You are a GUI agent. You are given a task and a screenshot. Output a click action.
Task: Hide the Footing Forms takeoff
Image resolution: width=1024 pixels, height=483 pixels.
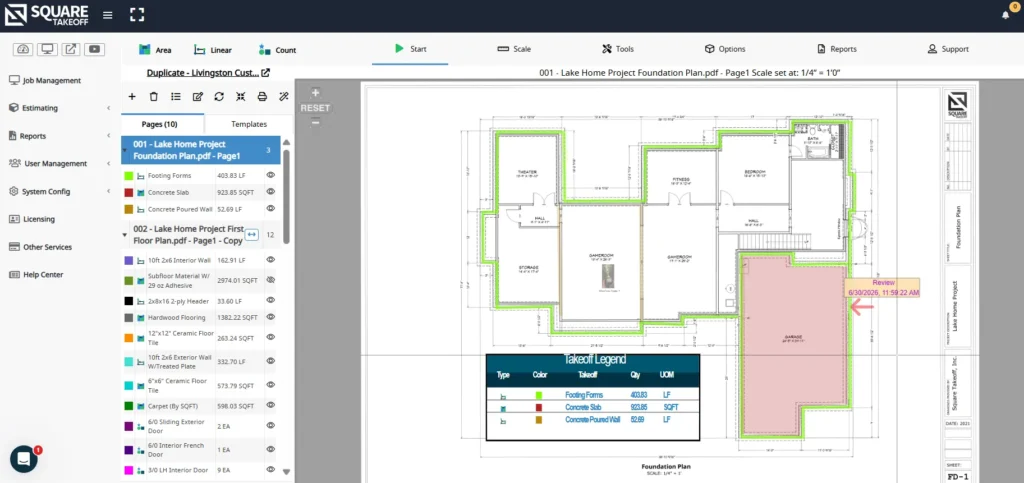coord(270,175)
